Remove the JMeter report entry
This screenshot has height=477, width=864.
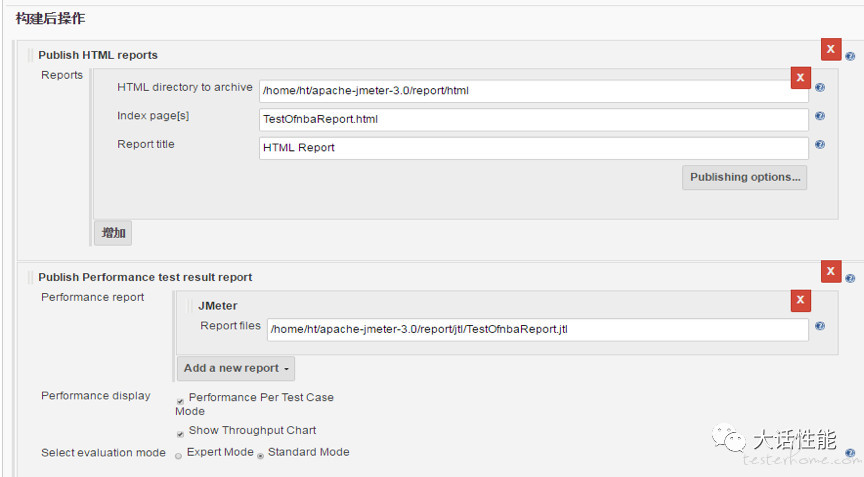(x=801, y=300)
